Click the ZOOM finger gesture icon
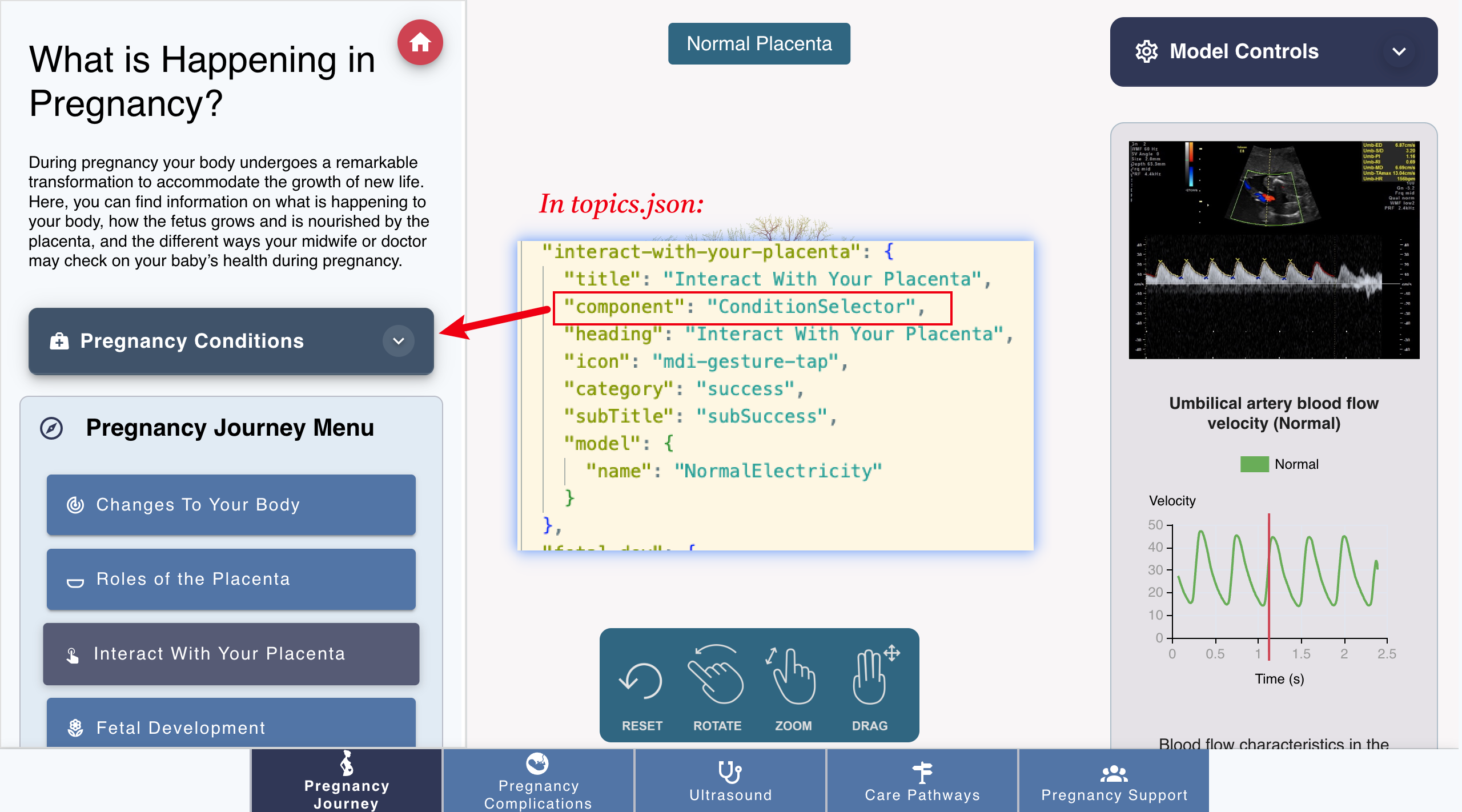This screenshot has height=812, width=1462. pyautogui.click(x=792, y=676)
